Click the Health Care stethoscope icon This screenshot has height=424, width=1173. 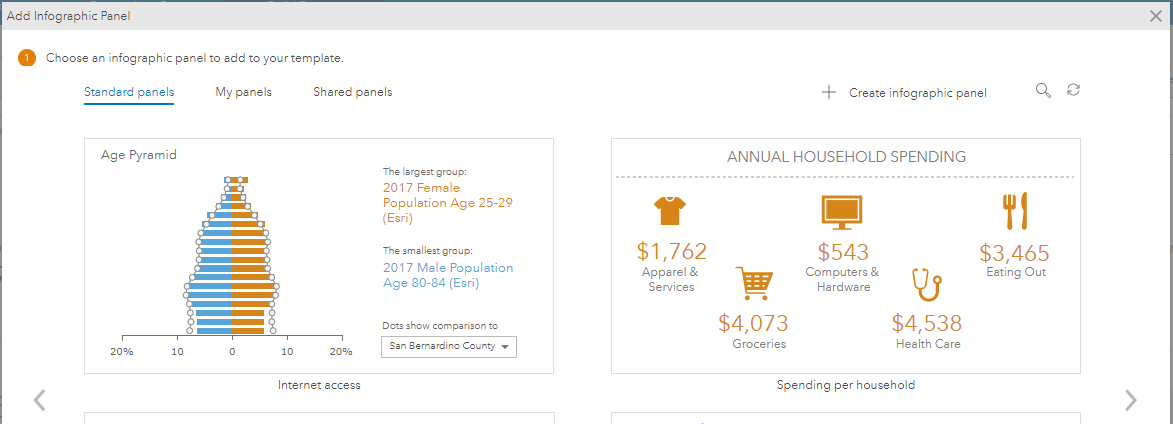click(926, 285)
